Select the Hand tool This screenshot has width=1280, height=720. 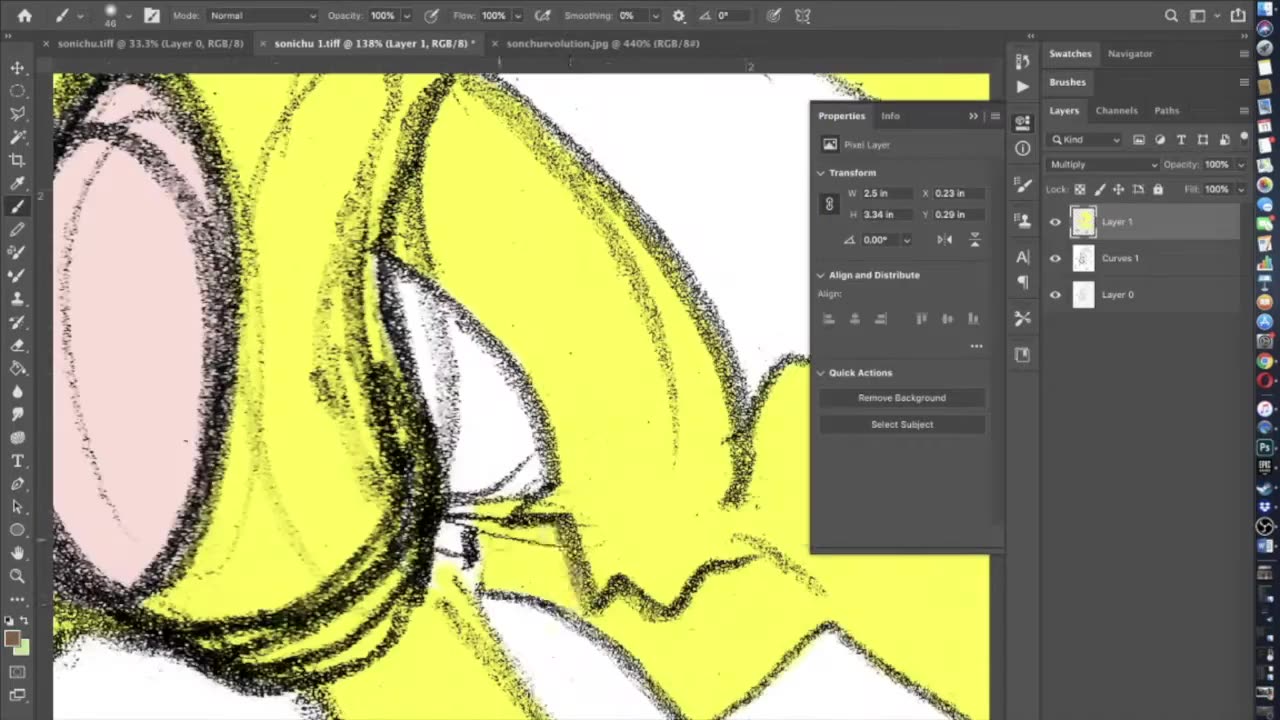click(x=17, y=552)
